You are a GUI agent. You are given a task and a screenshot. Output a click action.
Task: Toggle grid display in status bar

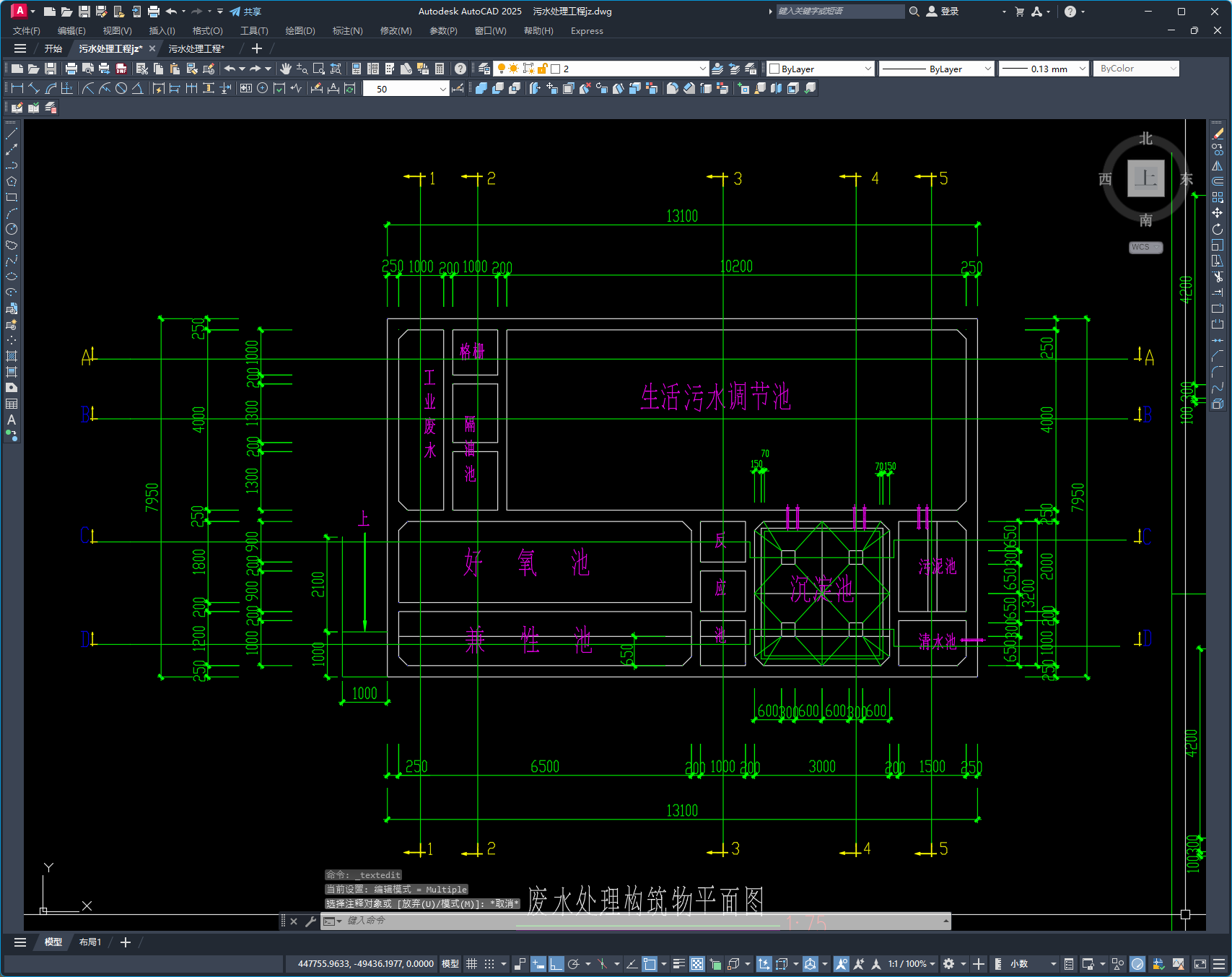click(x=472, y=964)
